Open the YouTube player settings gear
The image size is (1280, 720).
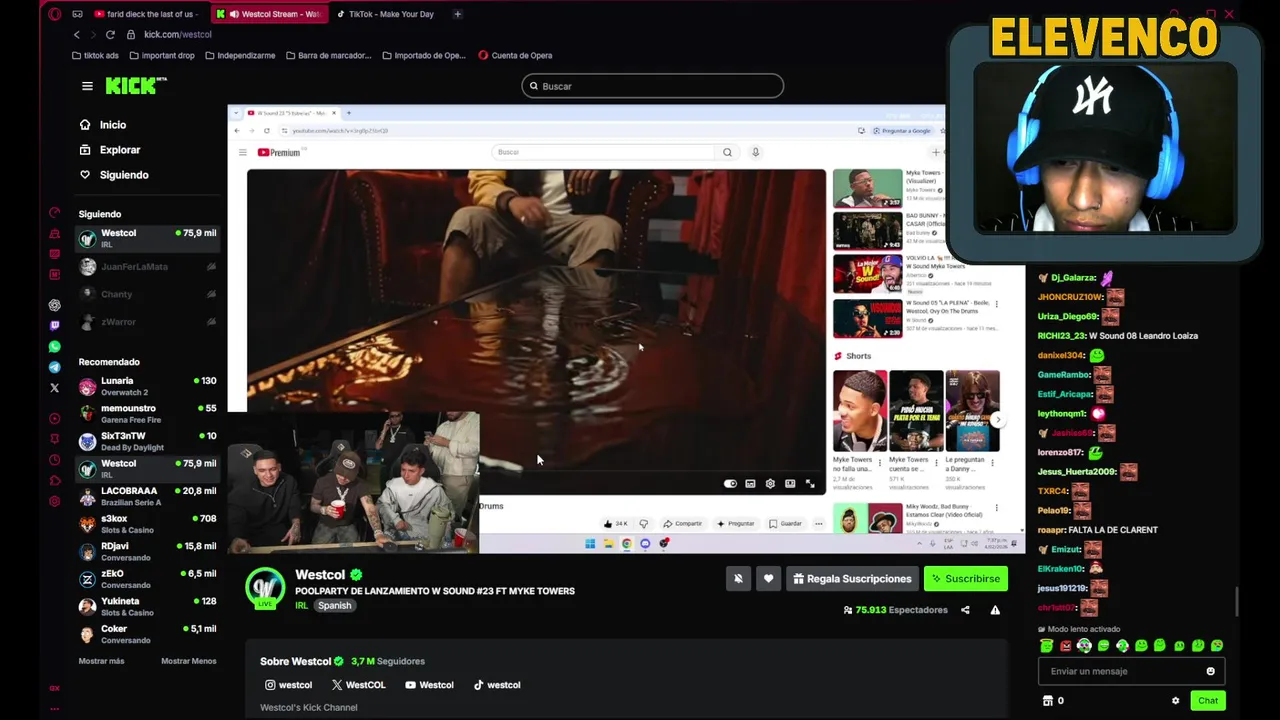click(x=770, y=484)
